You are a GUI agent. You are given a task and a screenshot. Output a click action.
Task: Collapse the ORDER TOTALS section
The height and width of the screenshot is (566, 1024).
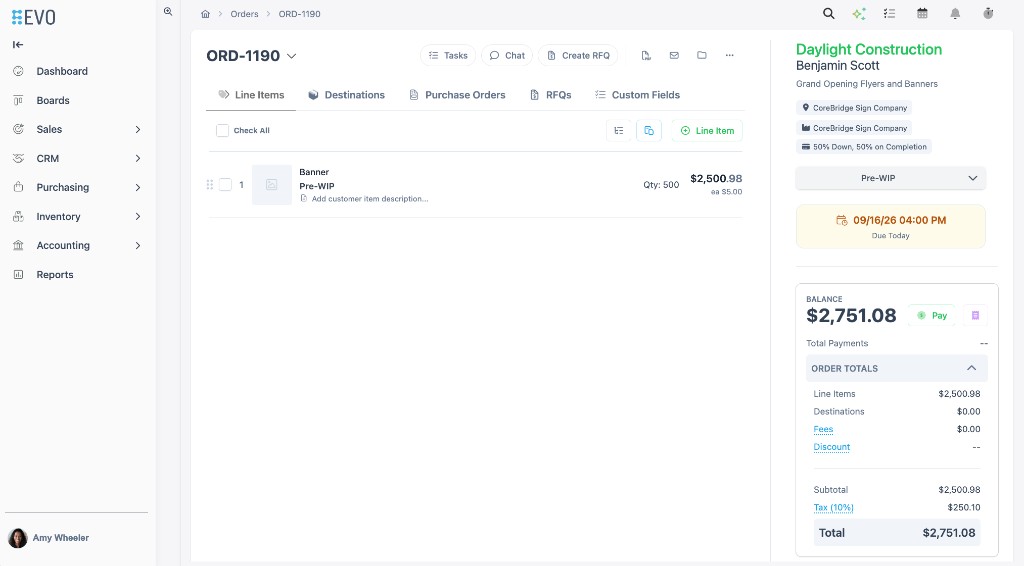(x=897, y=368)
